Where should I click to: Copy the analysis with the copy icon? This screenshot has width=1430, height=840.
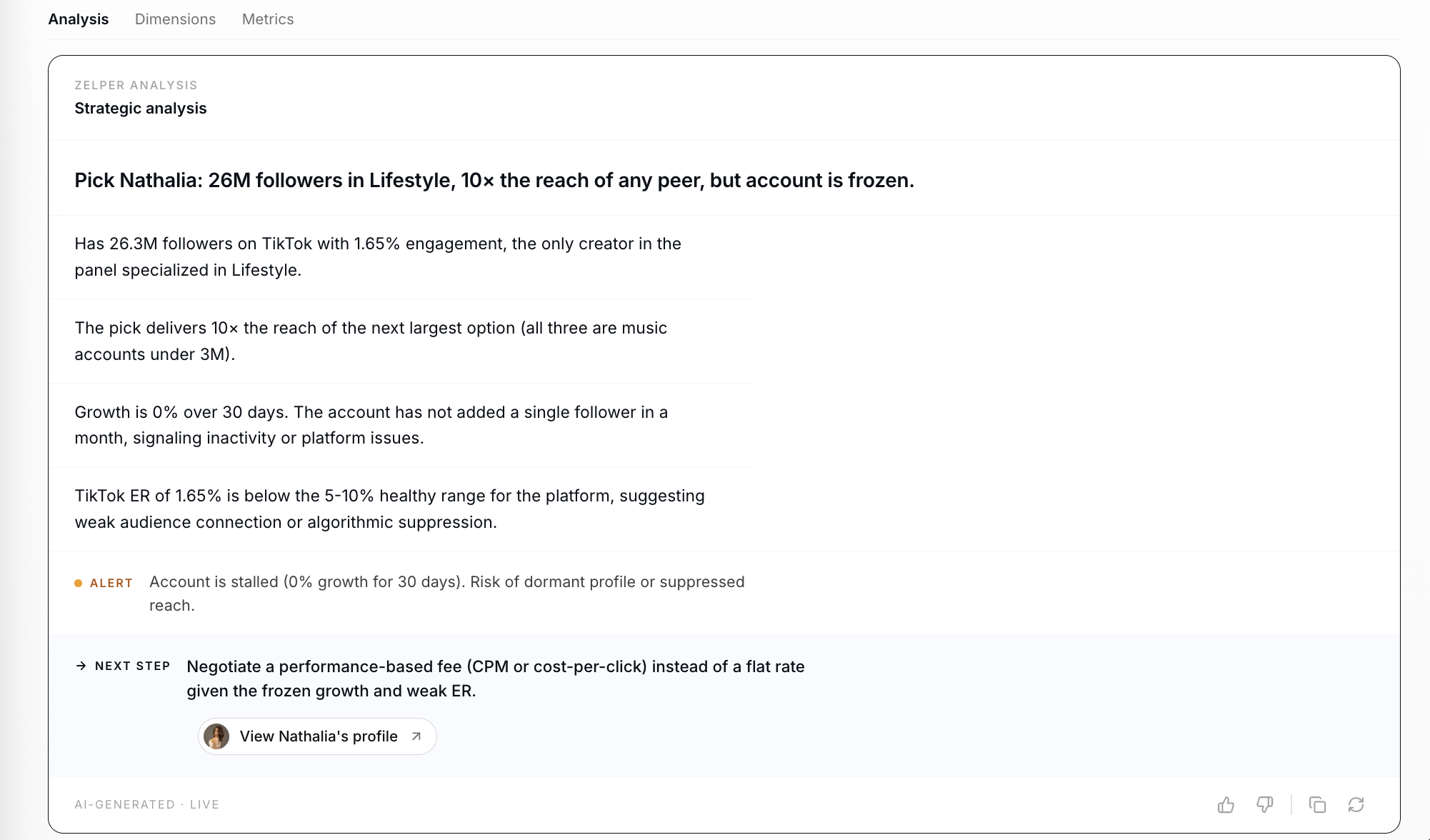(1317, 805)
